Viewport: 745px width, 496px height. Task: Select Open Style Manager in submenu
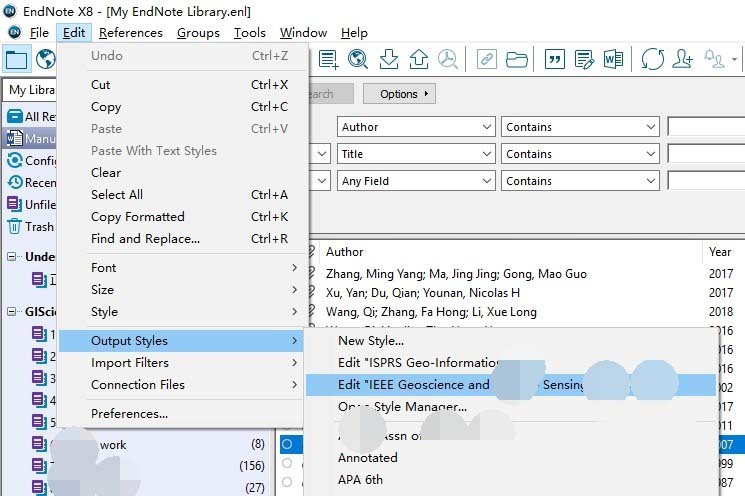point(402,407)
